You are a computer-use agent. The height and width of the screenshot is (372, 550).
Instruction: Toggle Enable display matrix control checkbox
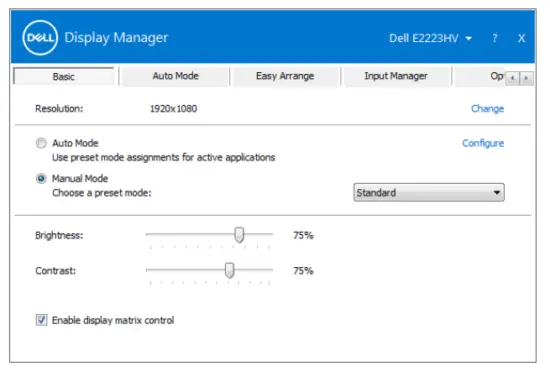click(41, 320)
